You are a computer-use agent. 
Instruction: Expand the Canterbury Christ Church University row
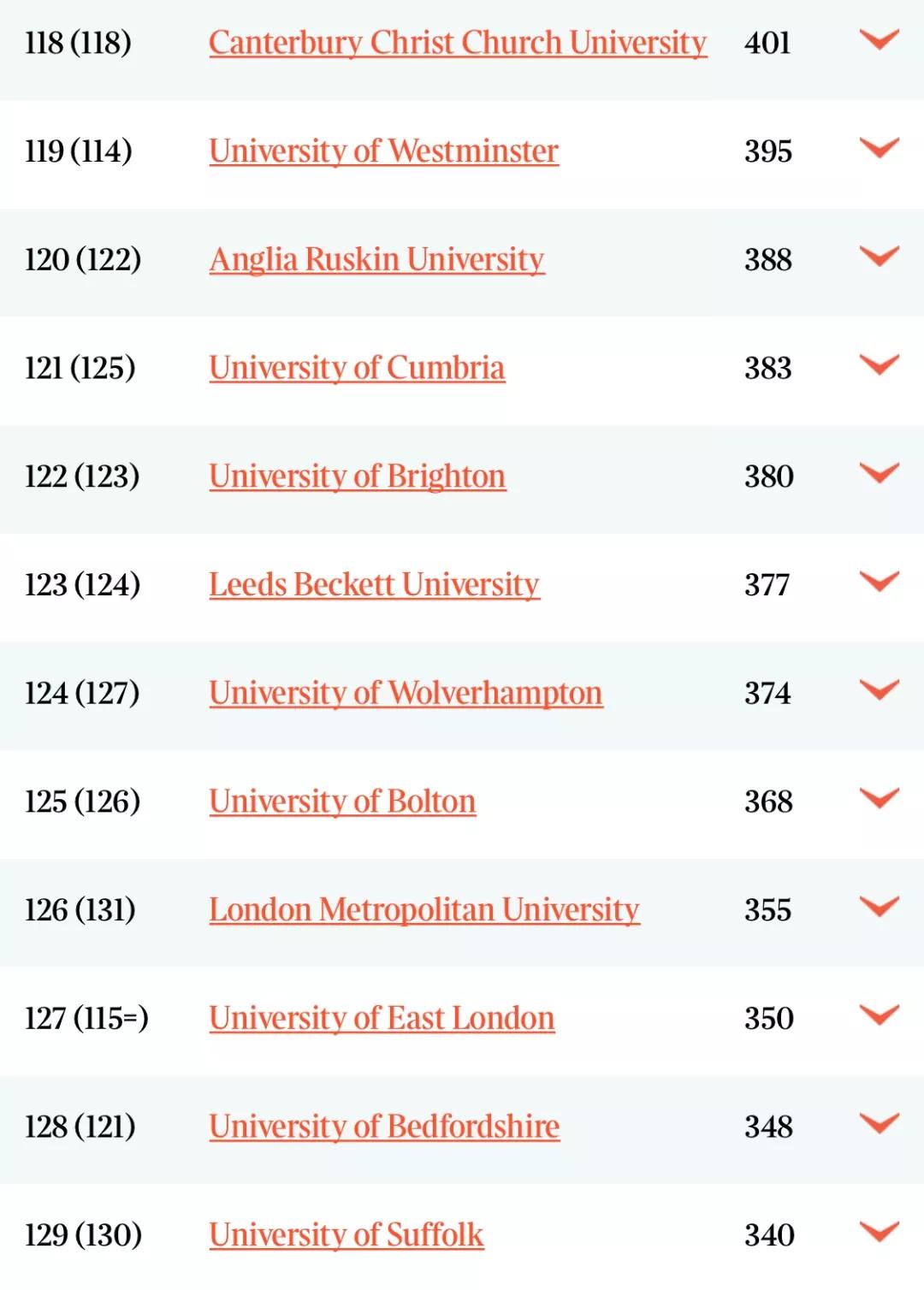(x=879, y=40)
